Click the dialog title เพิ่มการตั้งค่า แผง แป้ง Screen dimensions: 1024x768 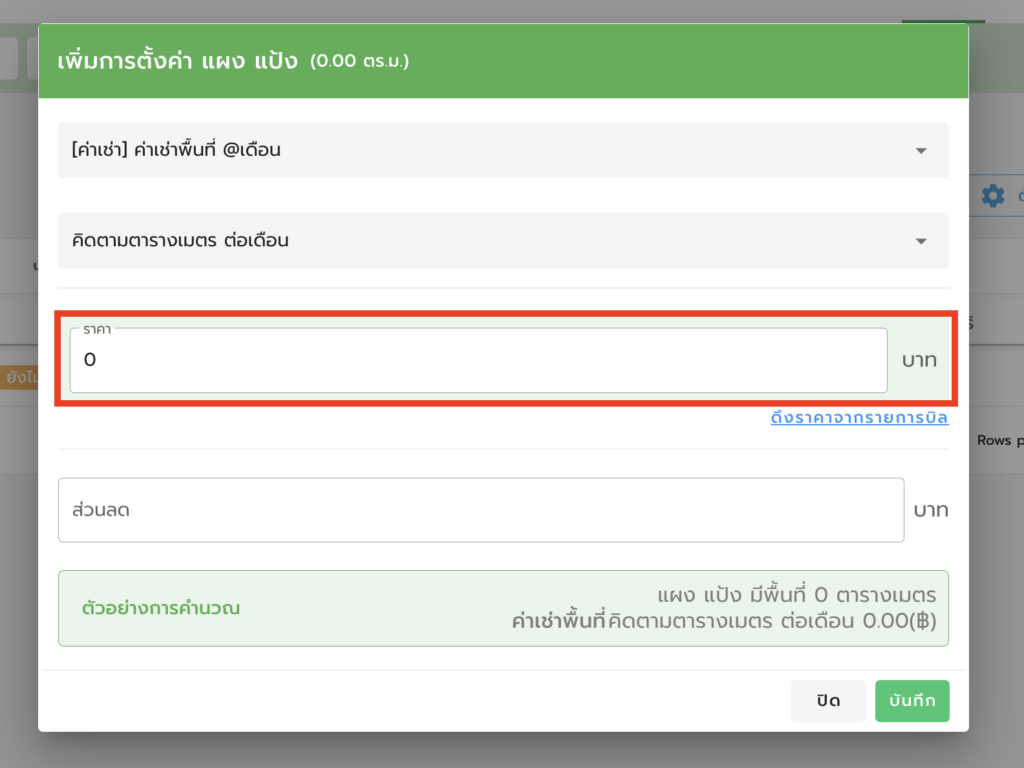coord(177,61)
